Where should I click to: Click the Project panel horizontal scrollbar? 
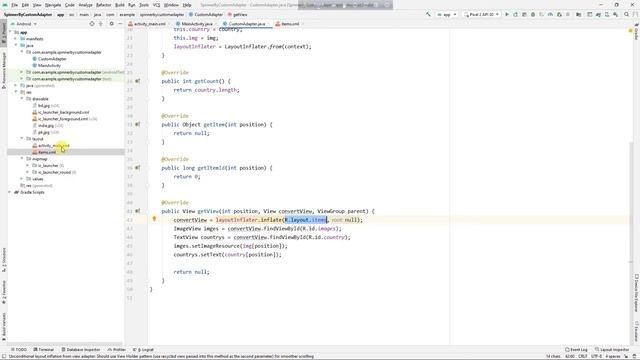coord(65,344)
